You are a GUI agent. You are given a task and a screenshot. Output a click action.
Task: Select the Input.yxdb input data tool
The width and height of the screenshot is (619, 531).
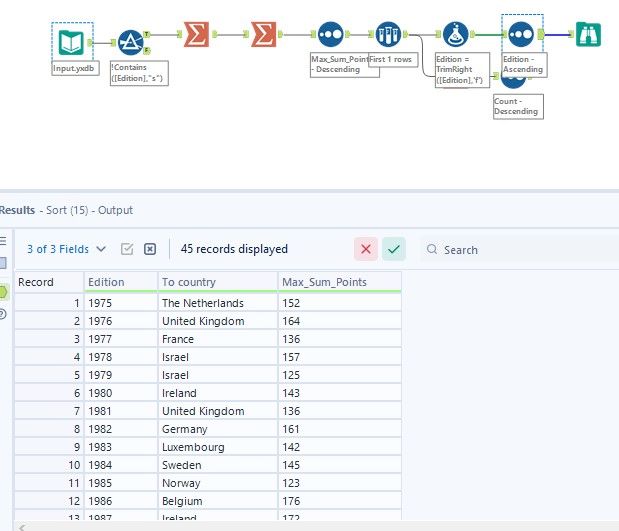click(71, 42)
